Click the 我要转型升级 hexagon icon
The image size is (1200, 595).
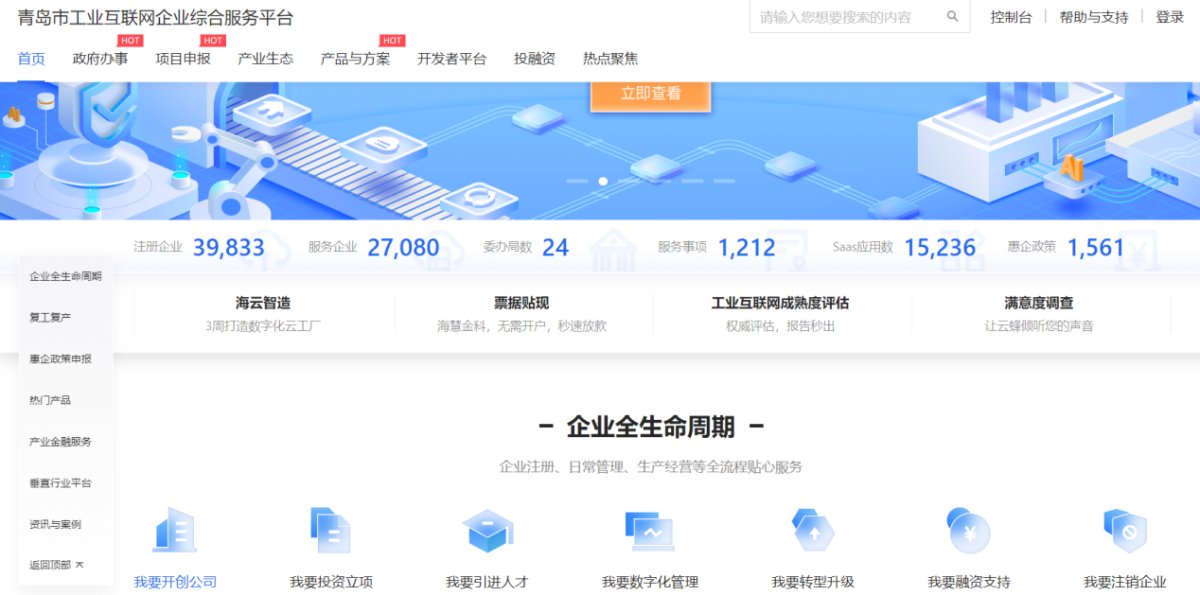pos(812,531)
